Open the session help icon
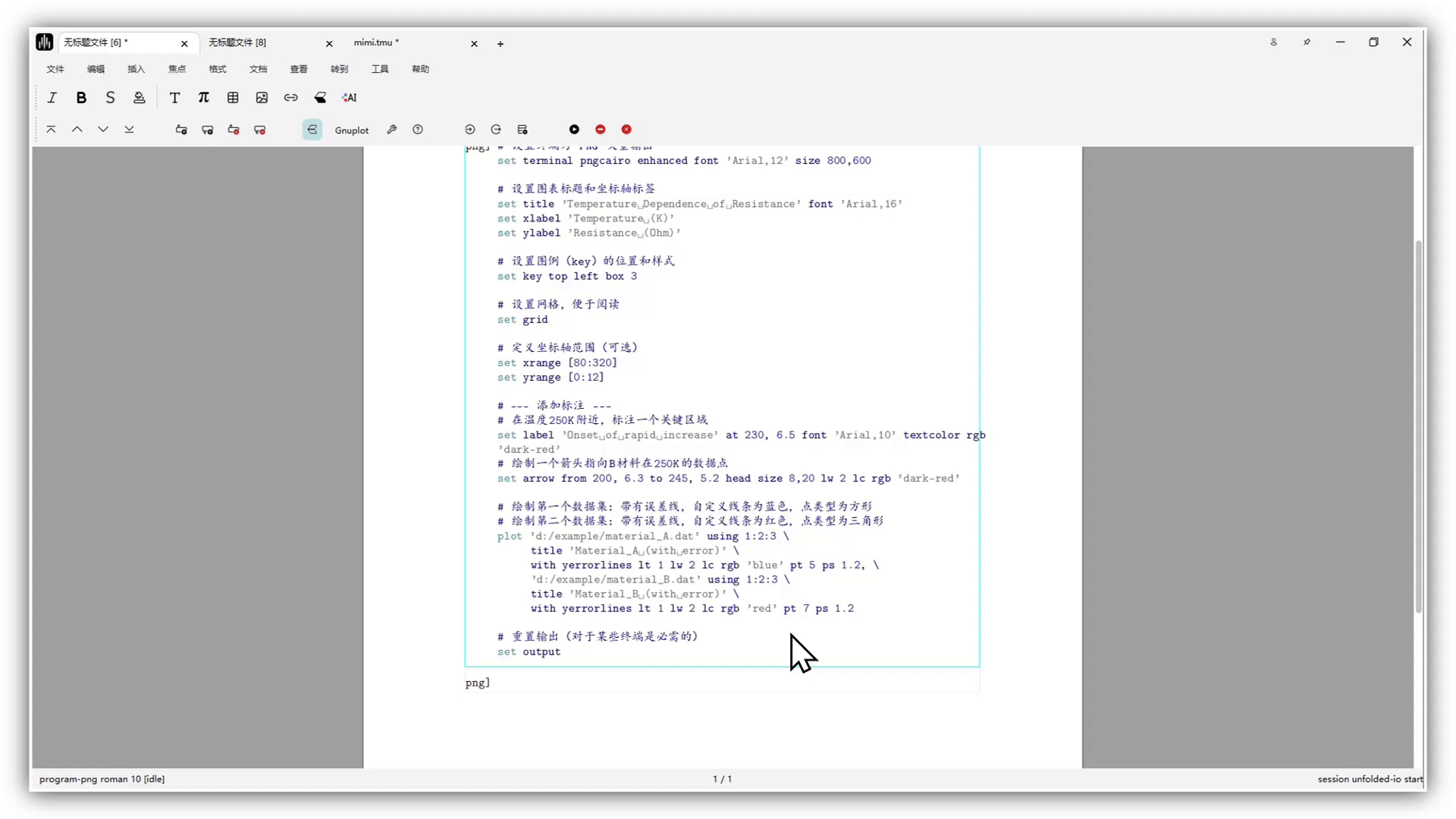 (x=418, y=130)
